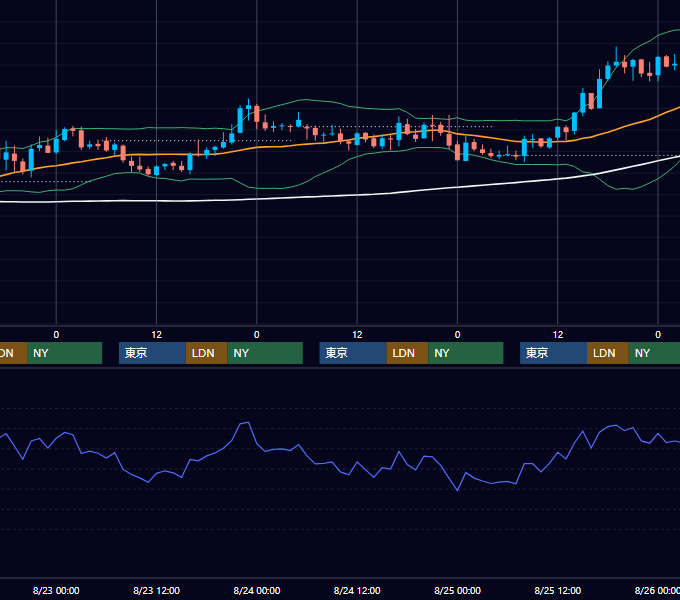The image size is (680, 600).
Task: Click the 8/25 NY session block
Action: pos(654,353)
